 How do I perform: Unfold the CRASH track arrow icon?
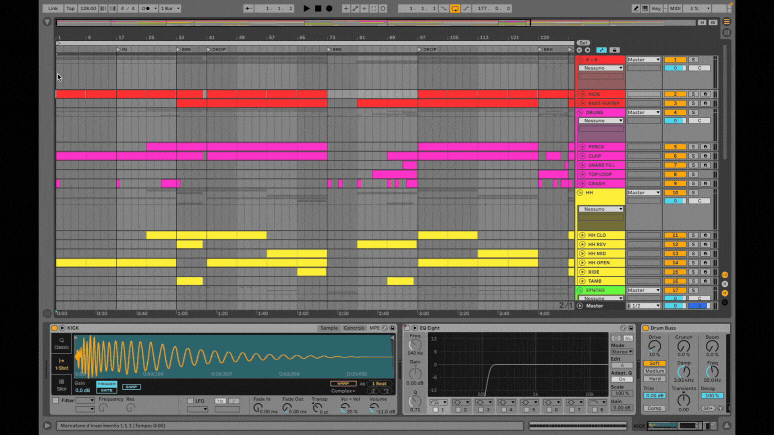pyautogui.click(x=583, y=183)
